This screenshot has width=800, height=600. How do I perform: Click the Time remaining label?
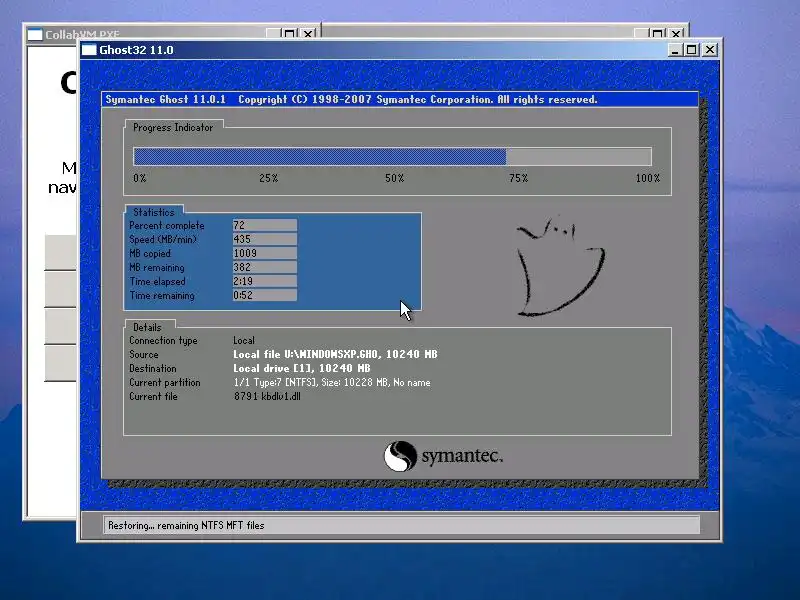click(x=162, y=295)
